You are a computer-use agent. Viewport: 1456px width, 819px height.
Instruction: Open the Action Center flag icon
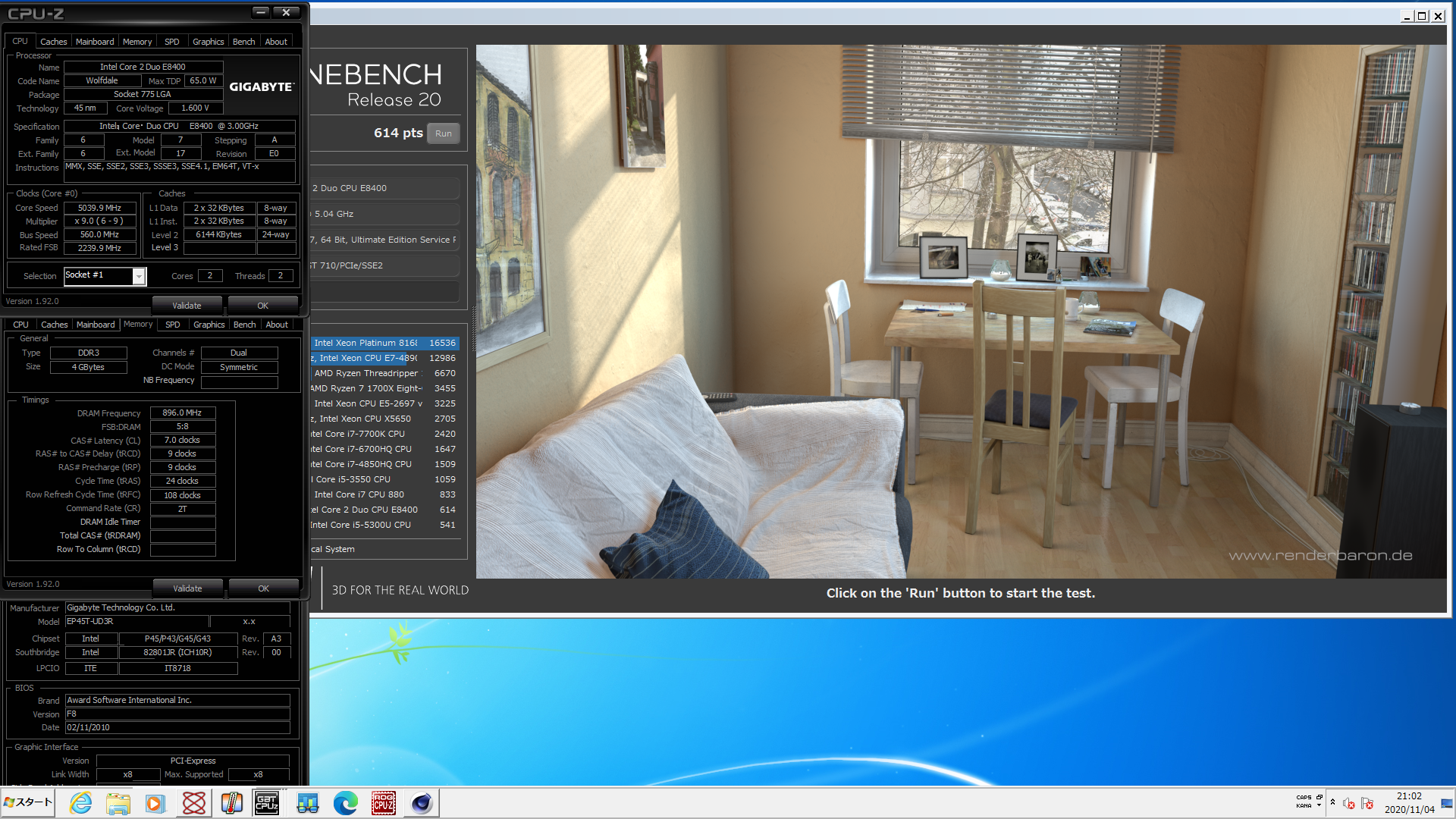1367,803
